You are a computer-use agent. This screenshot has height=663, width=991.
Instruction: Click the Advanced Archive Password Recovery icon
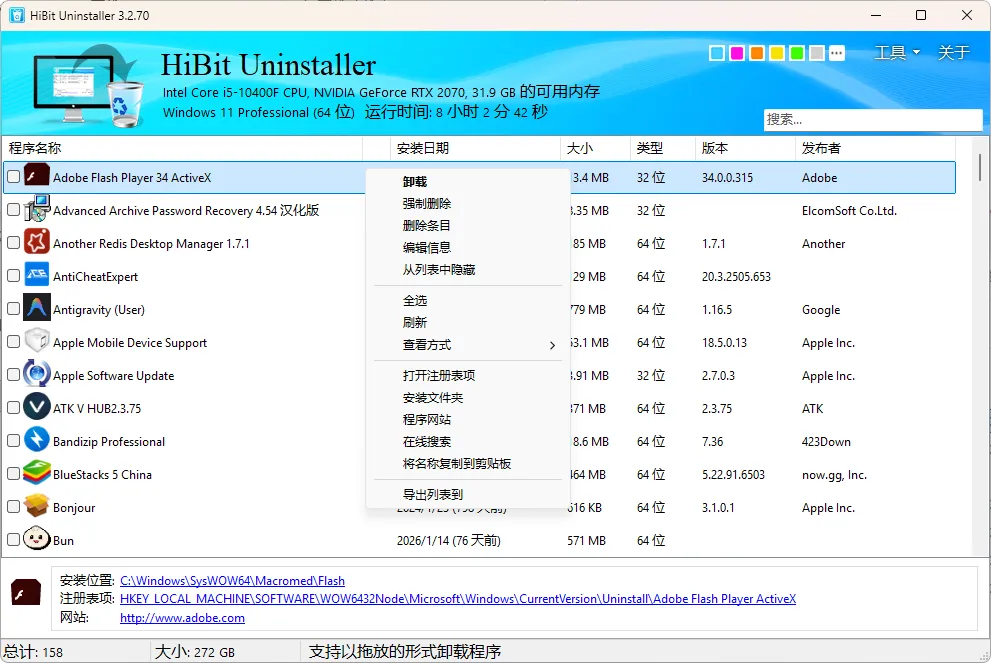(x=37, y=209)
